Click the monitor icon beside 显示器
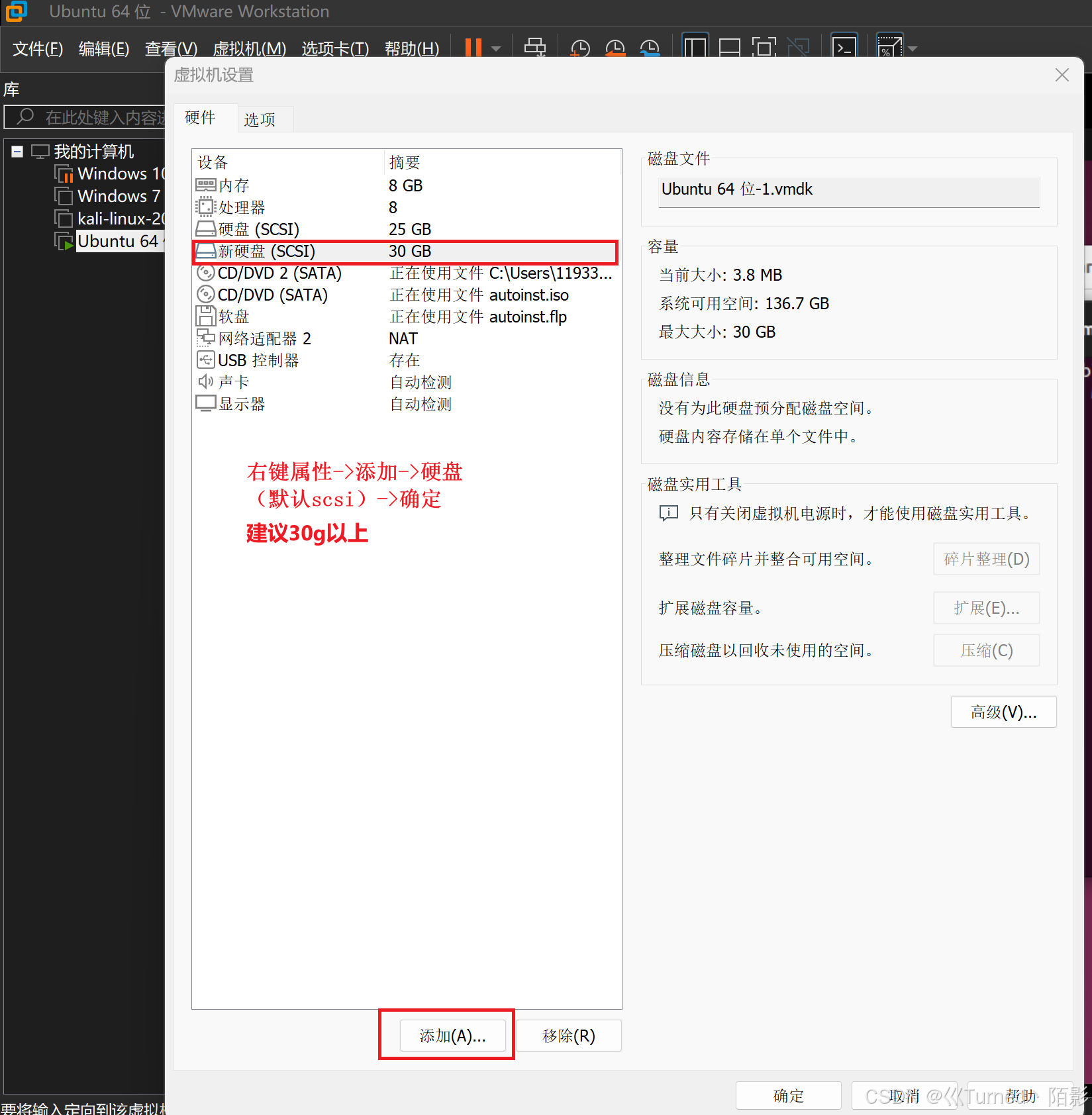This screenshot has width=1092, height=1115. [x=206, y=403]
